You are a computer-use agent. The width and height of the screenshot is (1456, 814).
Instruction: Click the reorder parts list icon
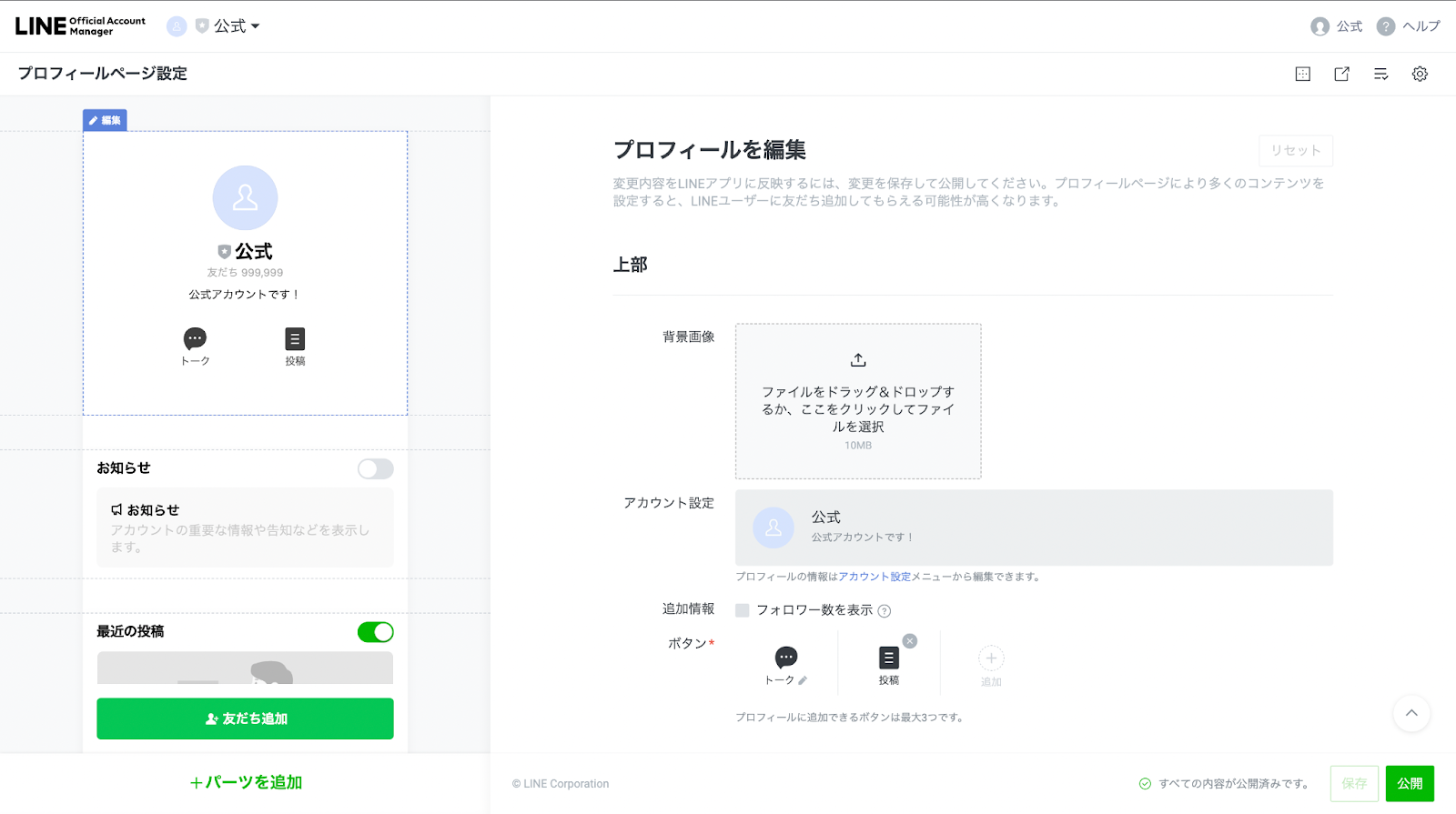1380,75
